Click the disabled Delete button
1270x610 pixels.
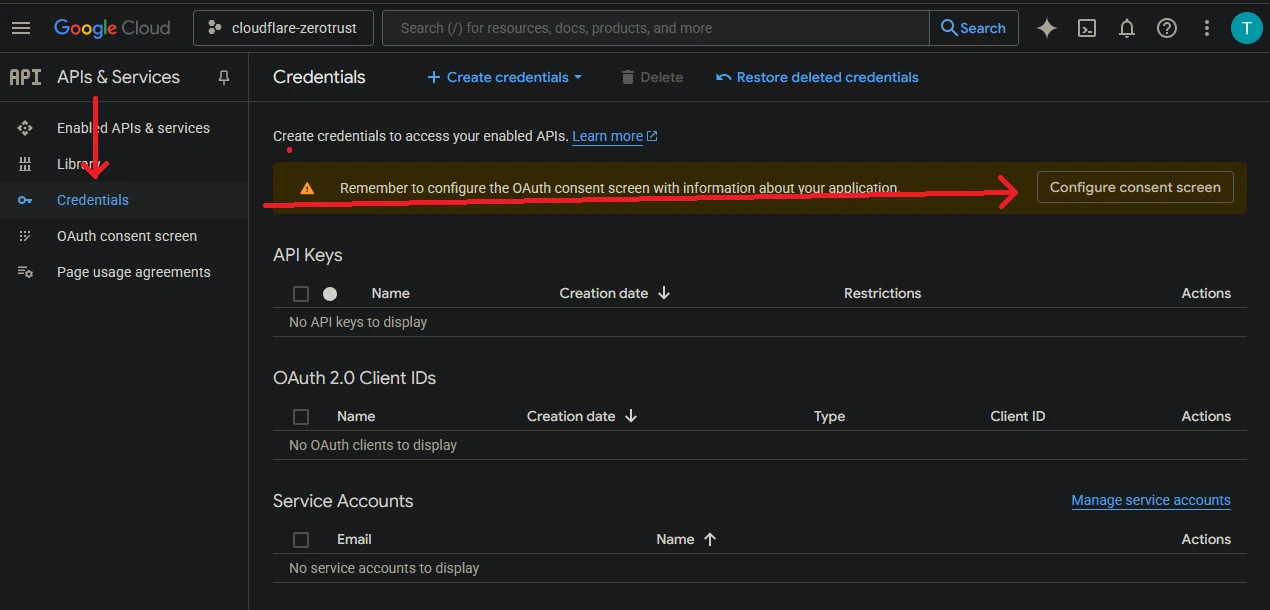tap(652, 77)
